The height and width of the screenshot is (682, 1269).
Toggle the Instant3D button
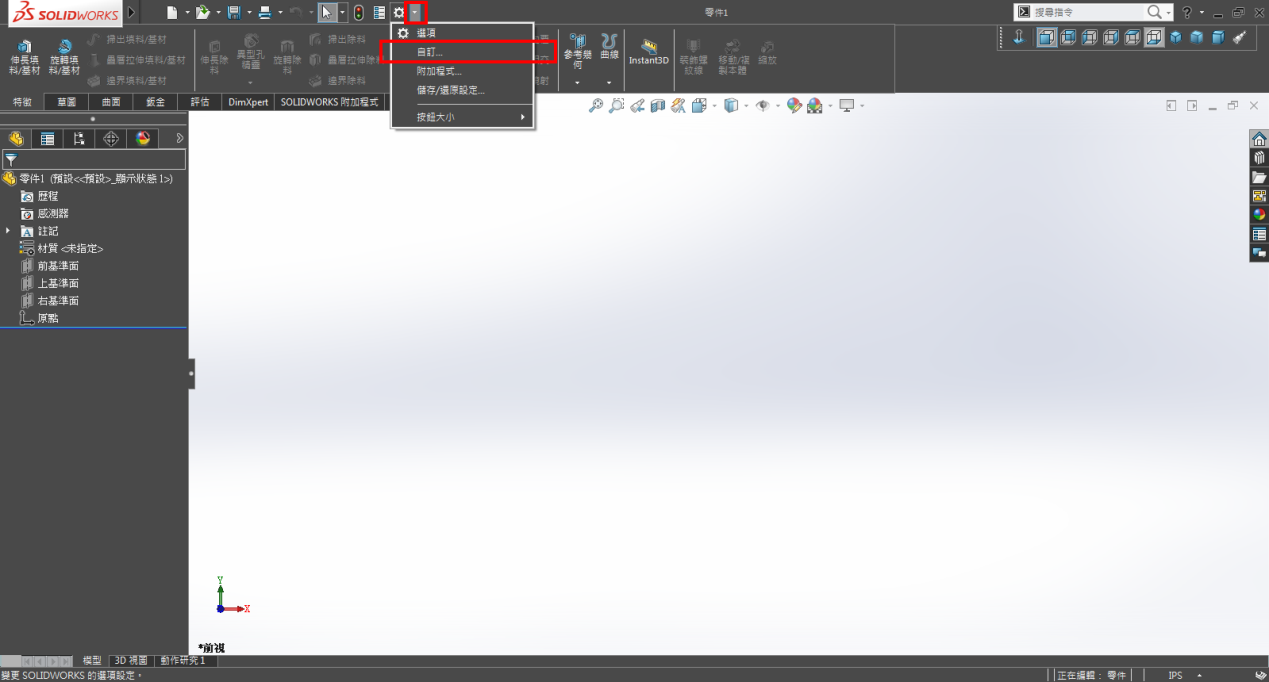coord(649,52)
